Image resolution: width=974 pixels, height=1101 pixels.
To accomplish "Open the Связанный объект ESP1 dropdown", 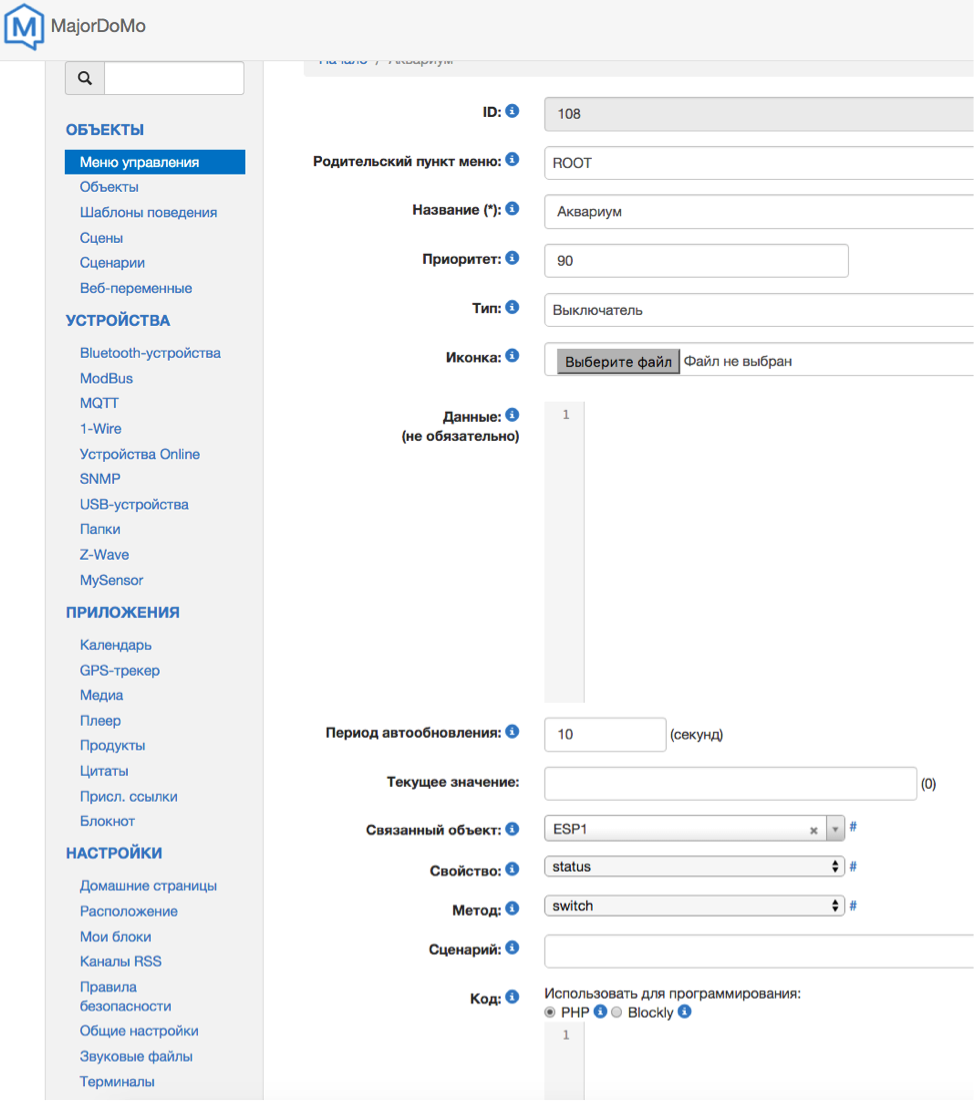I will point(680,828).
